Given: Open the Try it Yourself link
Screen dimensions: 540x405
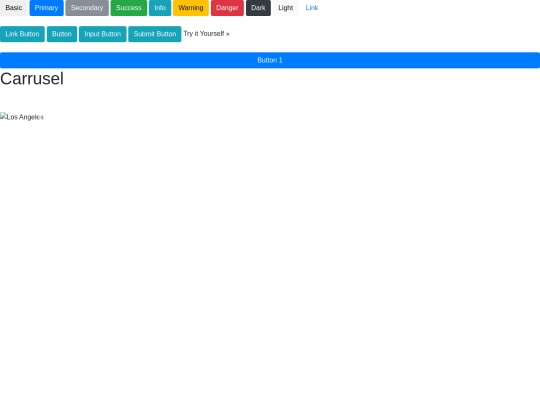Looking at the screenshot, I should 207,33.
